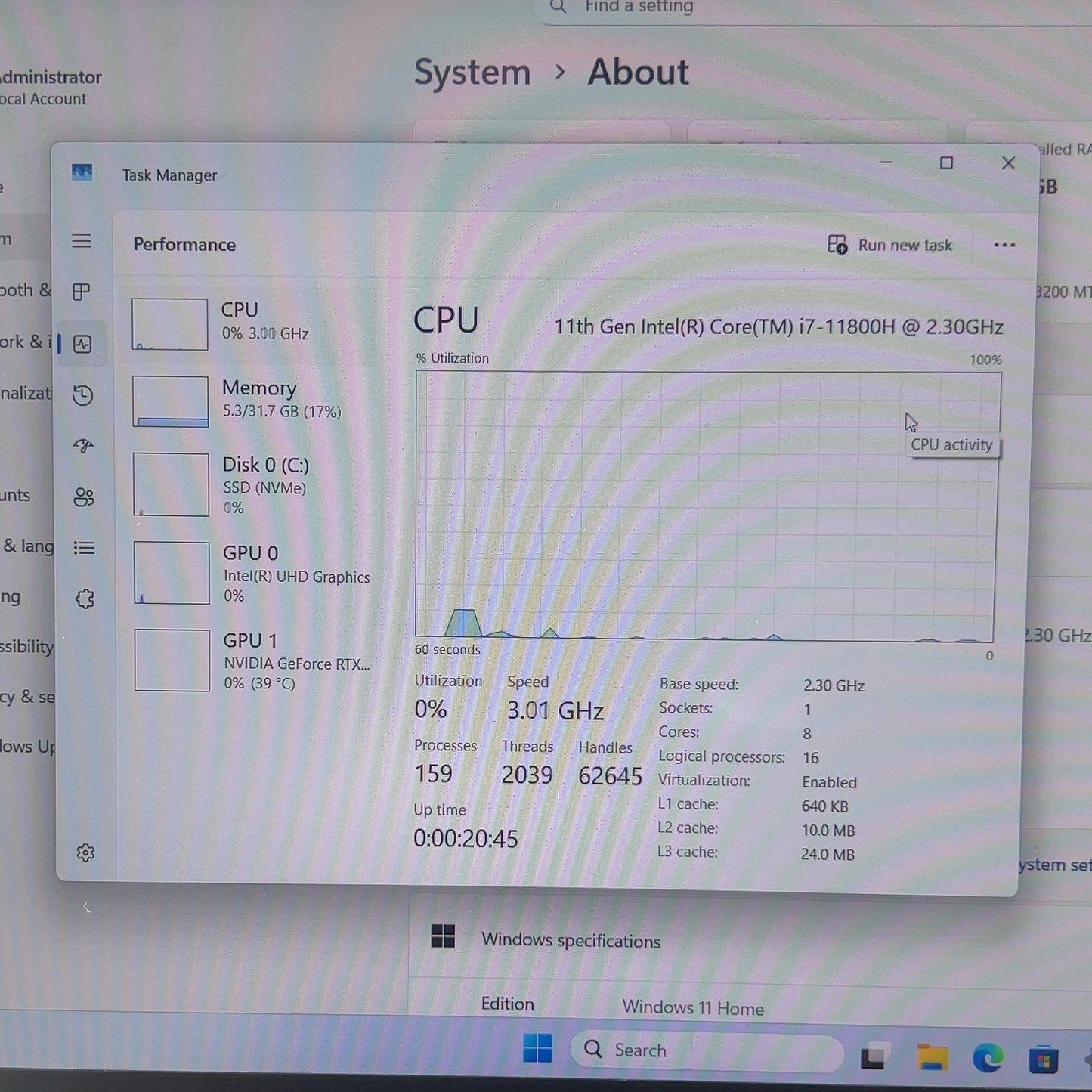Image resolution: width=1092 pixels, height=1092 pixels.
Task: Click the "Cores:" label
Action: coord(679,732)
